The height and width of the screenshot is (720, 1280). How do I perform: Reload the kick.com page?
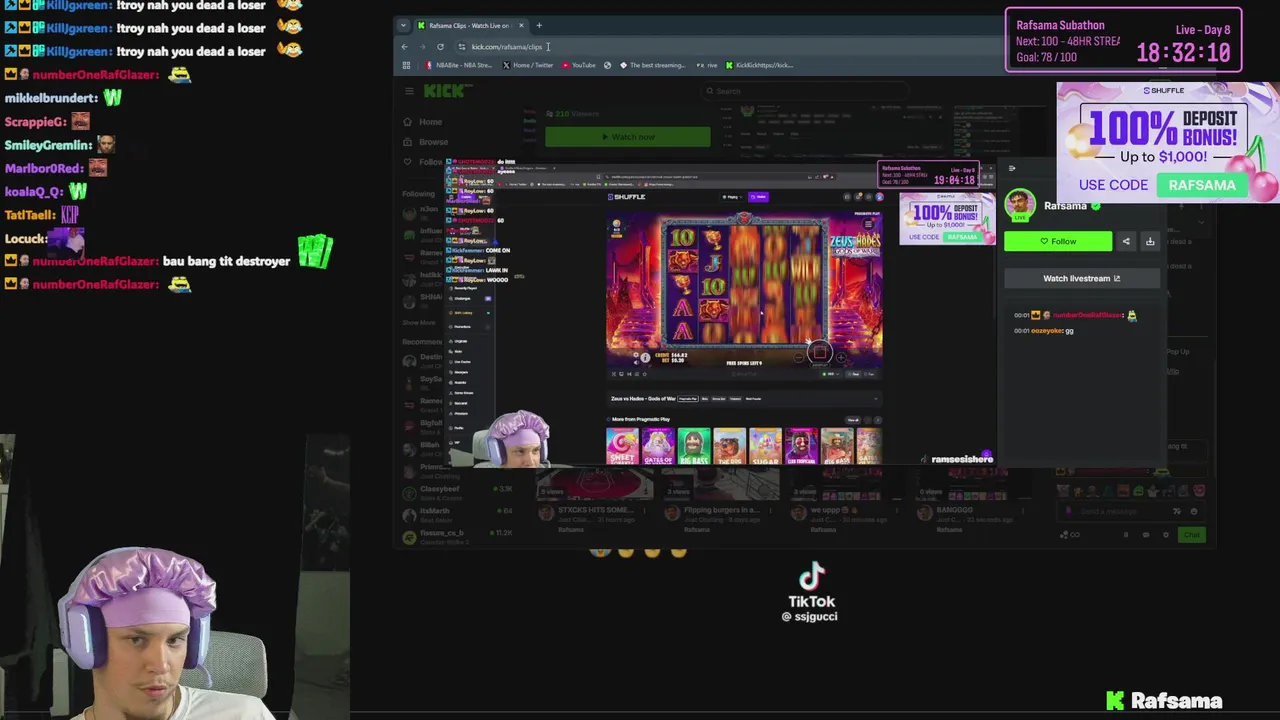click(x=440, y=47)
